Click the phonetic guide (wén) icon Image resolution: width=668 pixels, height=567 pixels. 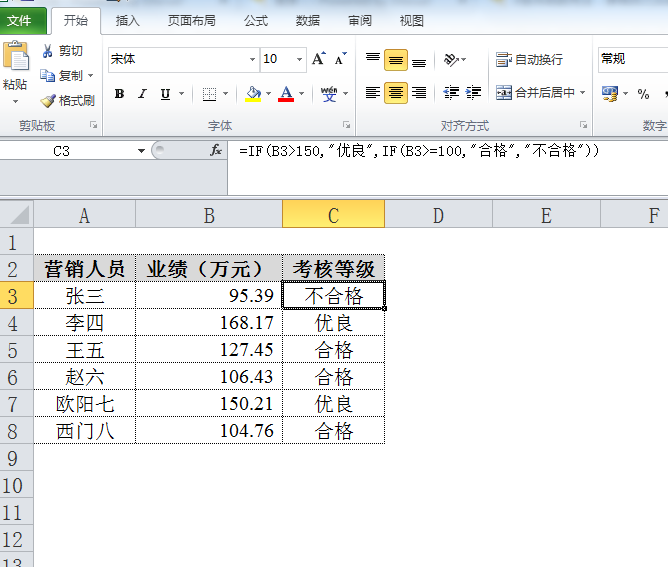(329, 94)
